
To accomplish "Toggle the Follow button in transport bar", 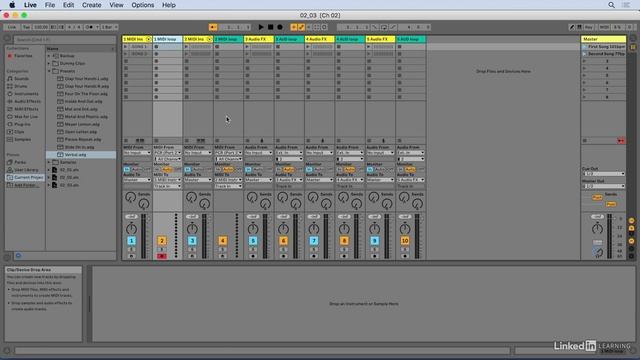I will tap(213, 27).
